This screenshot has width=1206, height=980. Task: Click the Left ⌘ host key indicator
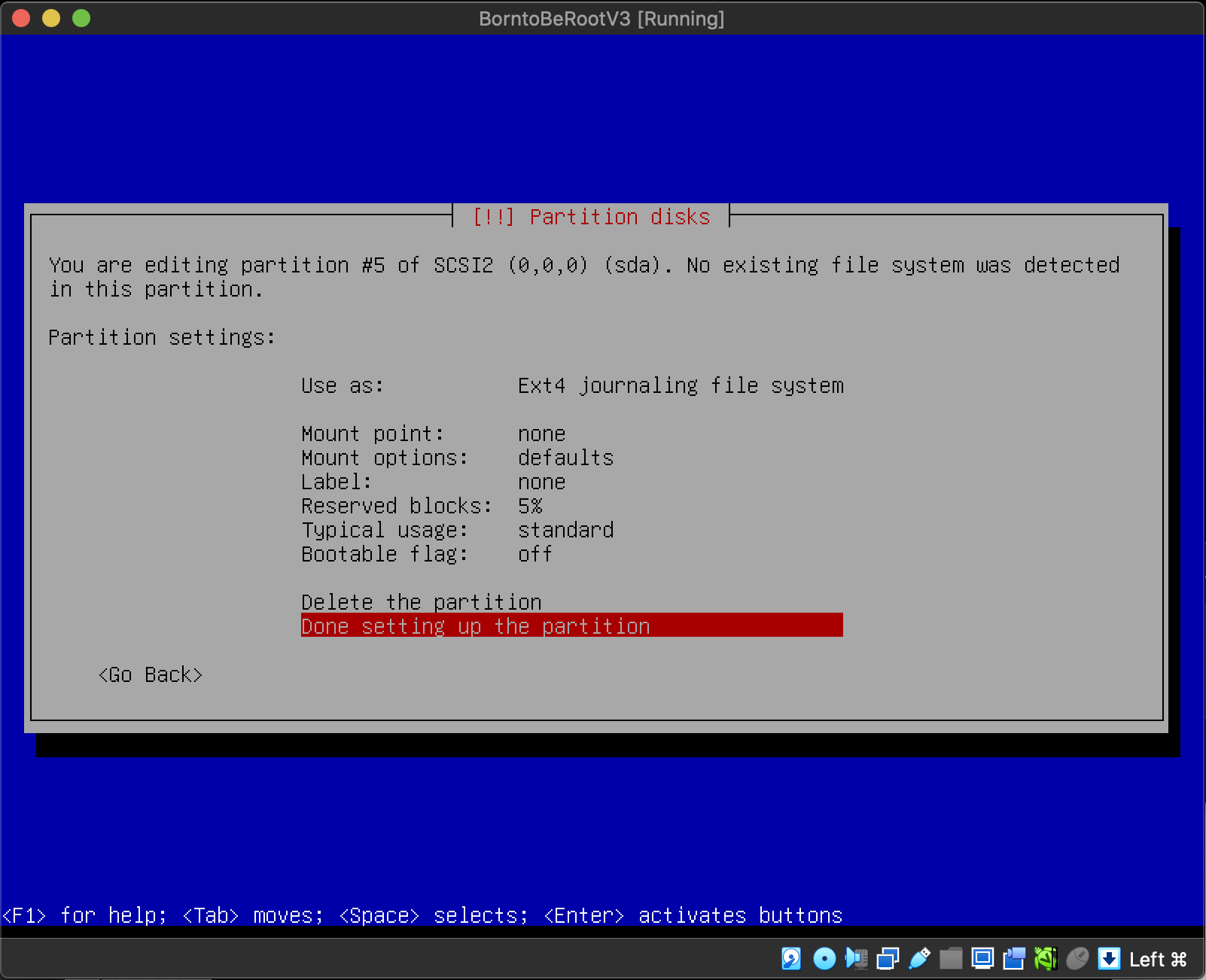[x=1158, y=959]
